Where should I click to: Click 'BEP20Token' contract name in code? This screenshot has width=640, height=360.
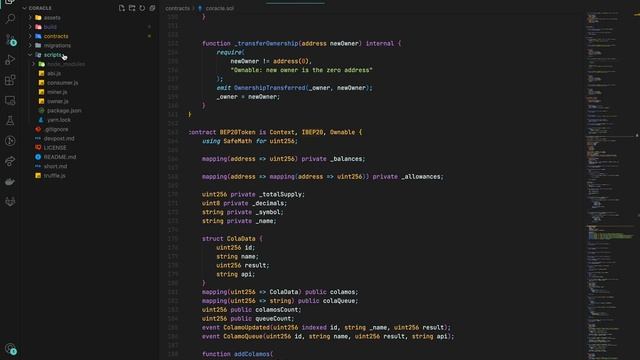tap(238, 132)
